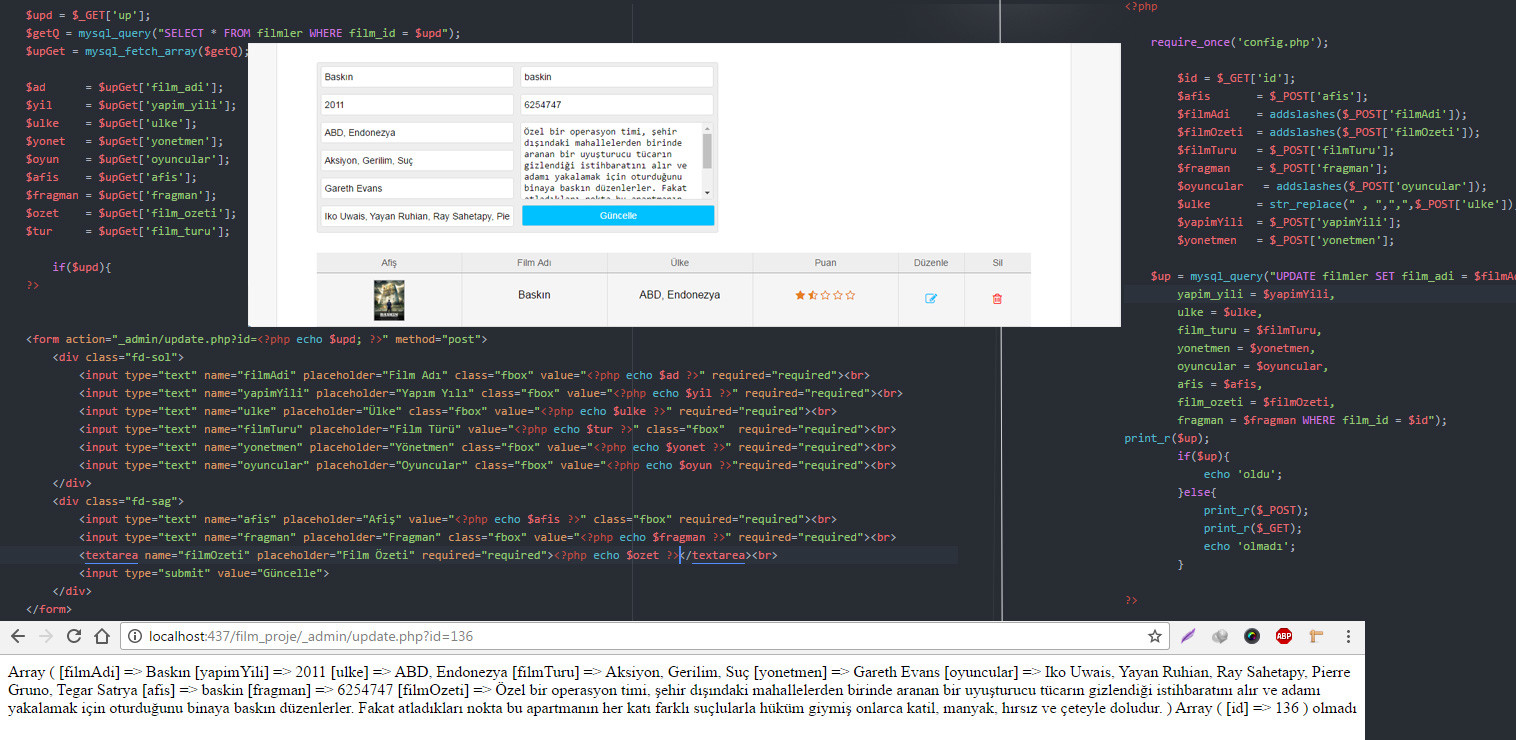1516x740 pixels.
Task: Click the blue edit icon for Baskın
Action: (x=931, y=298)
